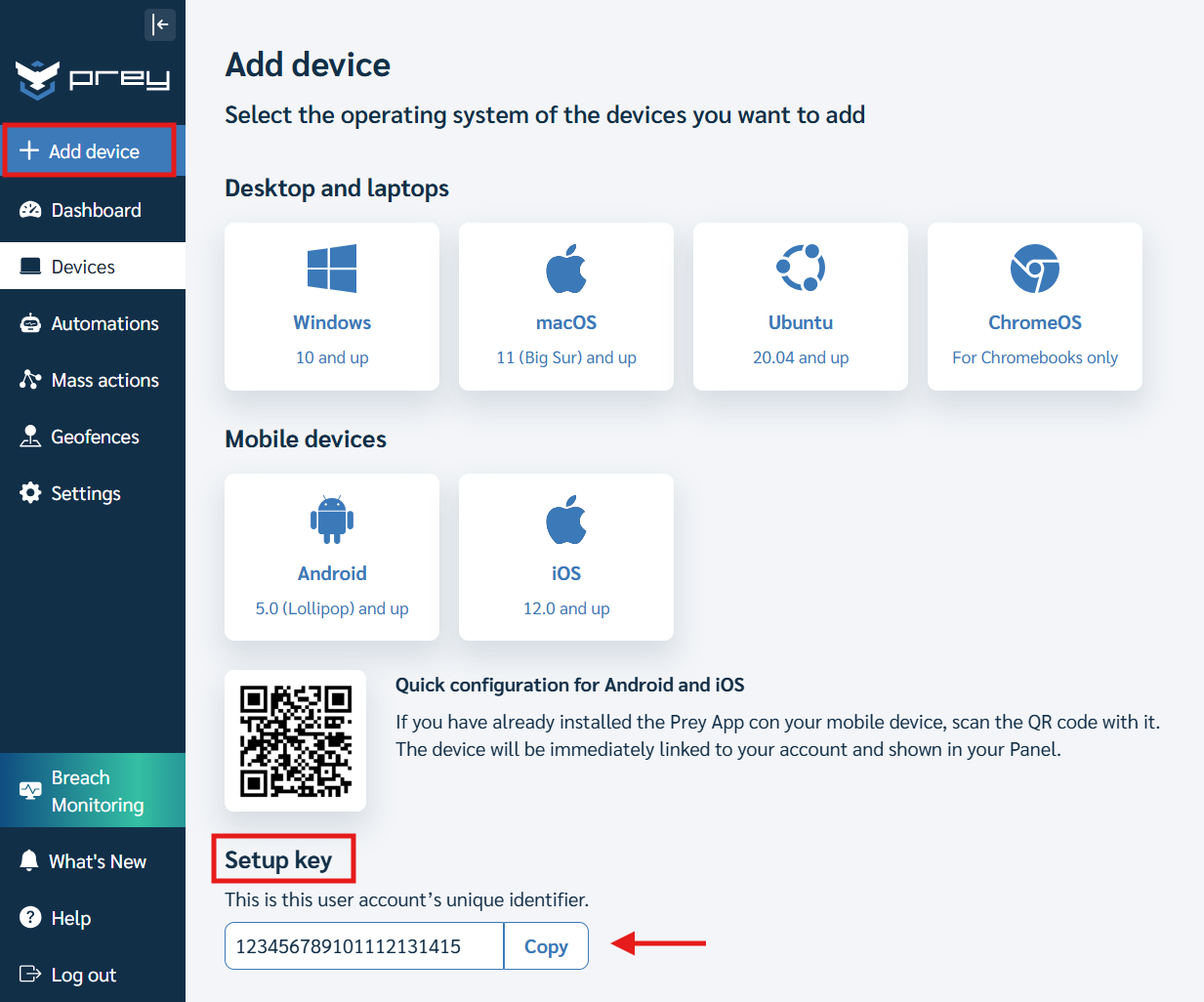Image resolution: width=1204 pixels, height=1002 pixels.
Task: Choose iOS 12.0 and up
Action: click(x=566, y=558)
